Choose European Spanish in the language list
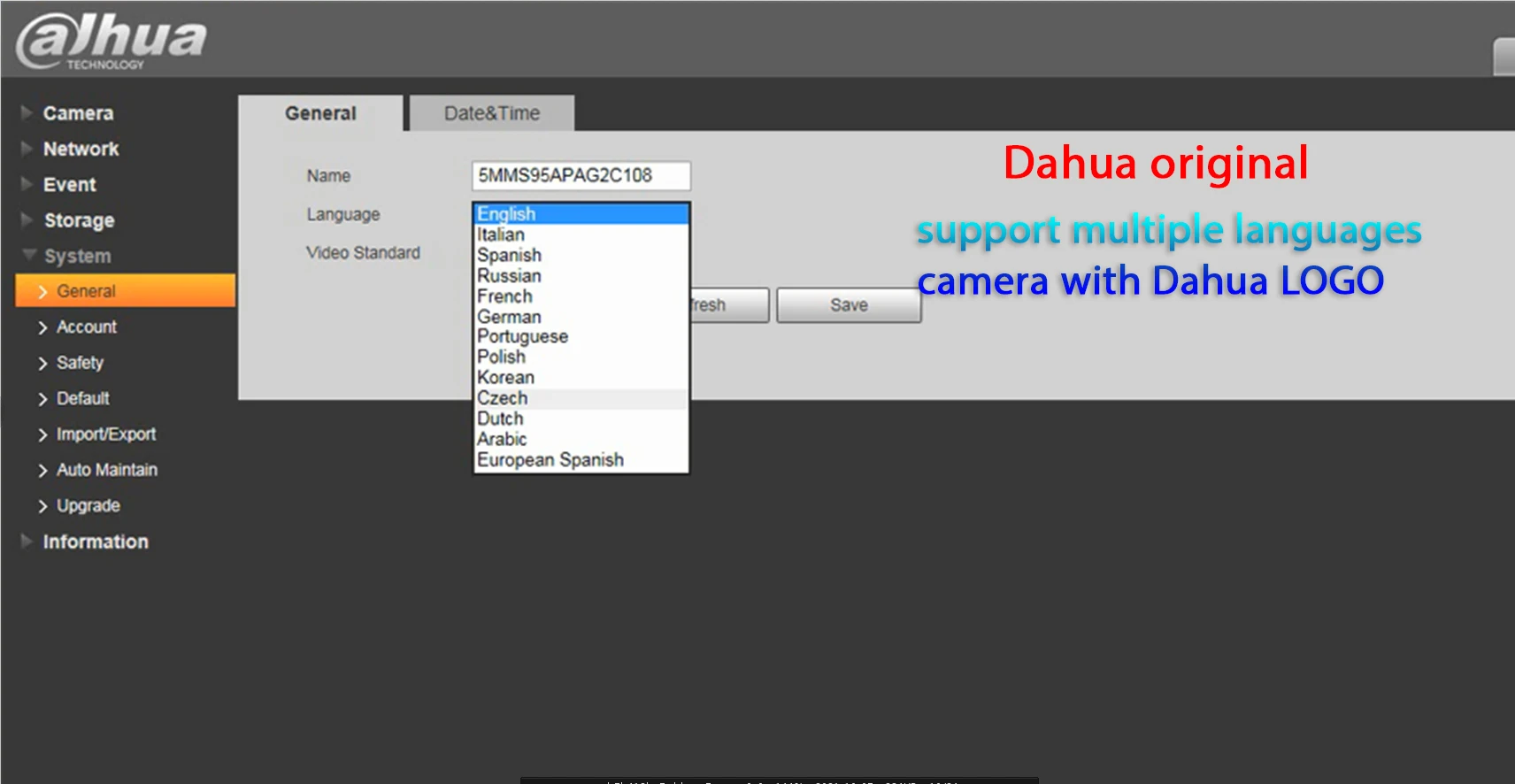Viewport: 1515px width, 784px height. pyautogui.click(x=581, y=459)
